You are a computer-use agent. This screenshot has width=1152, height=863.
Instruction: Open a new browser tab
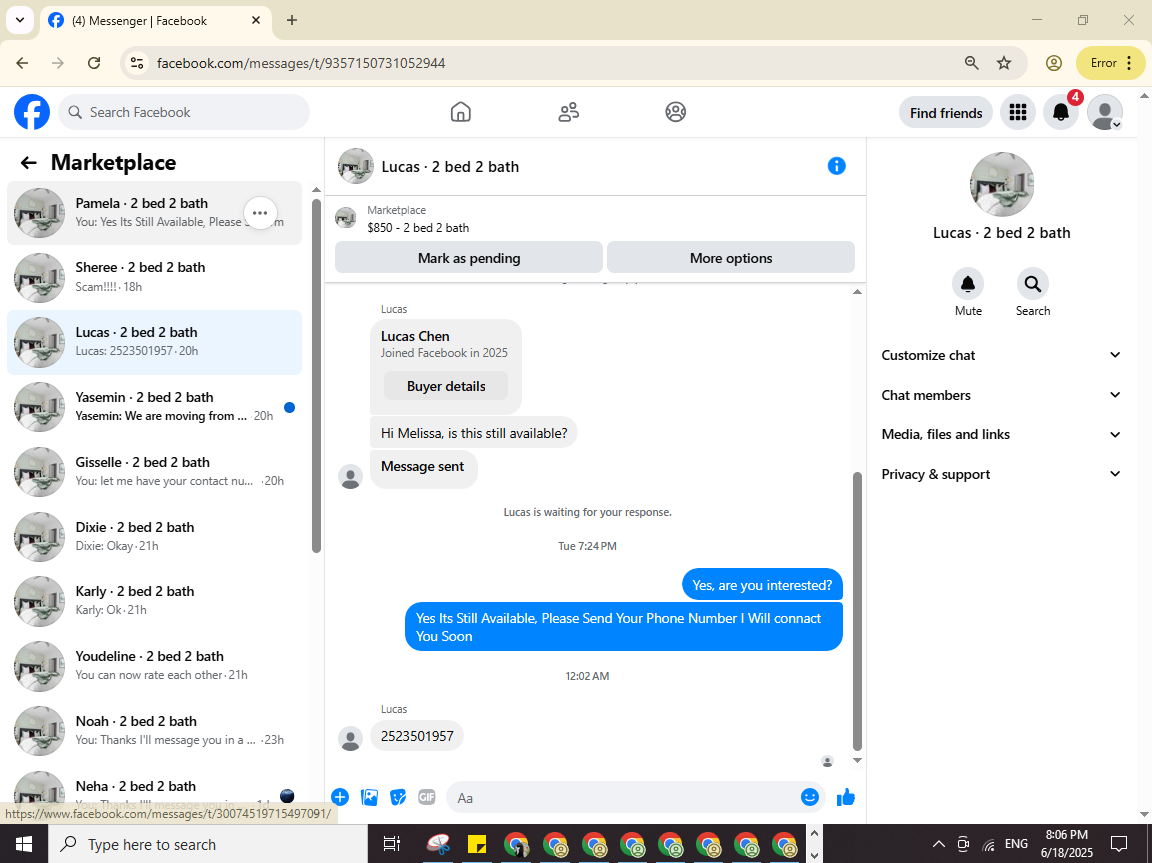(x=292, y=21)
